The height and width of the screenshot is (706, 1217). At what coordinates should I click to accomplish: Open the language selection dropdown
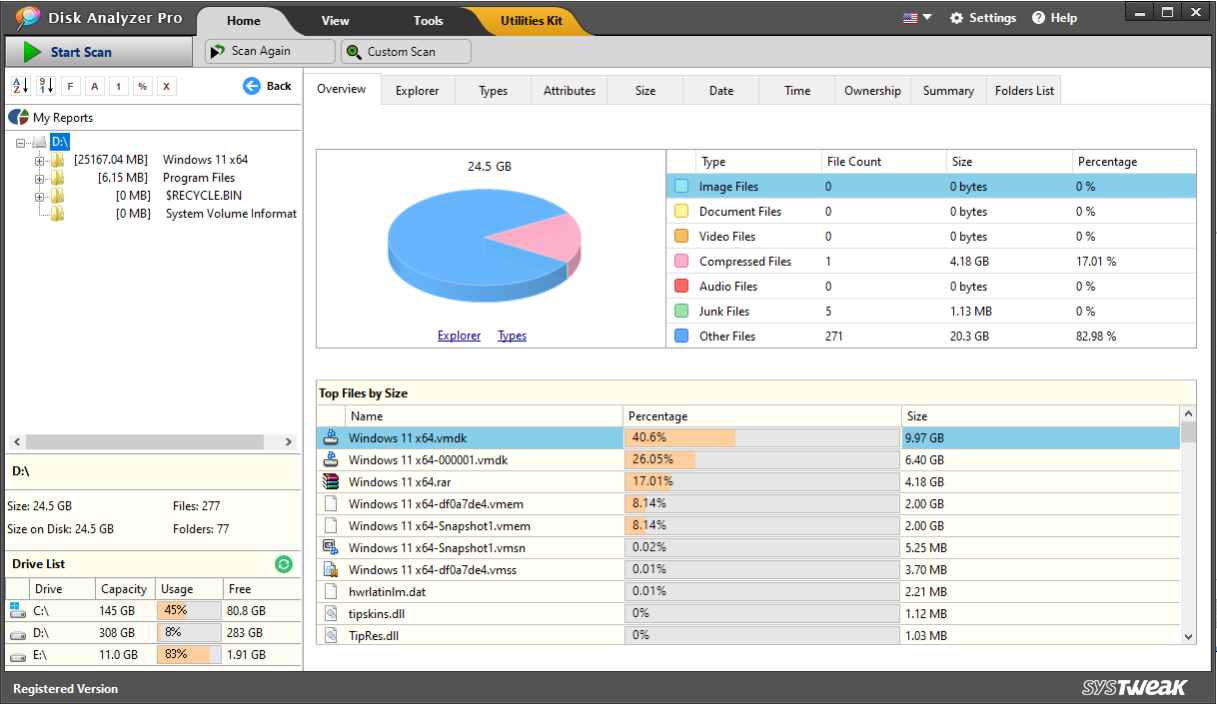tap(916, 17)
